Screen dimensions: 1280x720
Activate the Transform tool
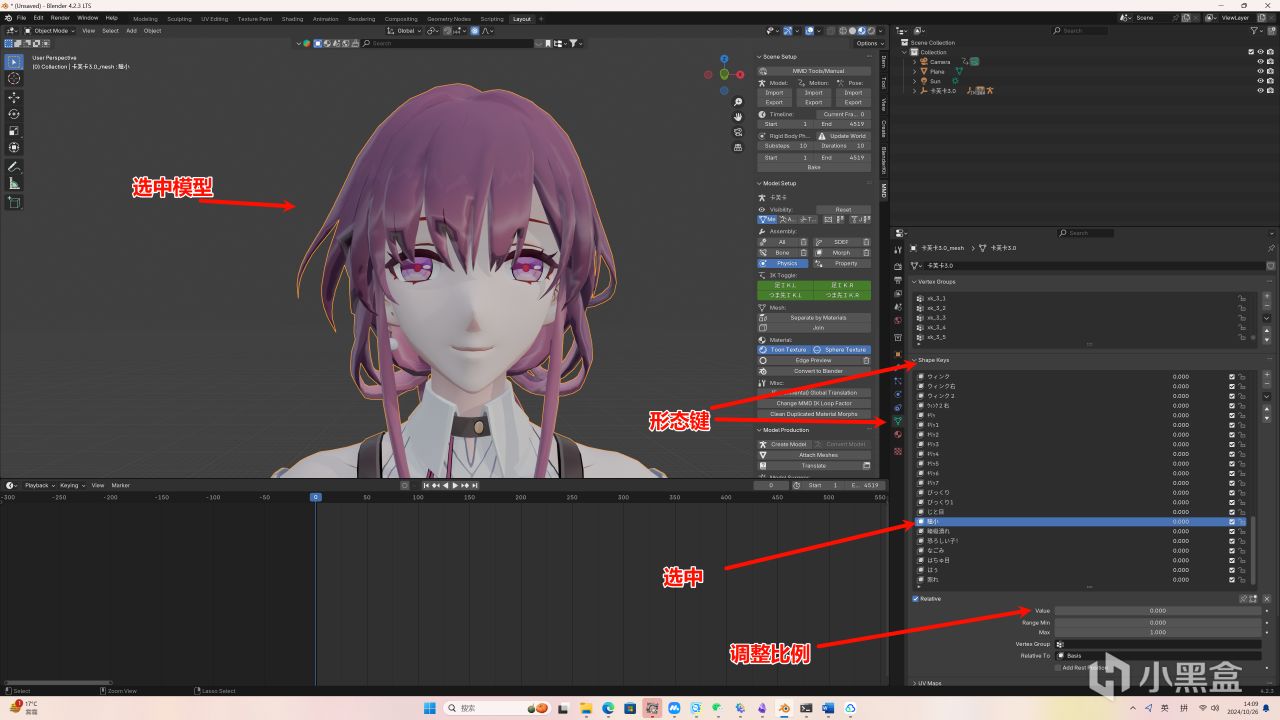tap(14, 148)
